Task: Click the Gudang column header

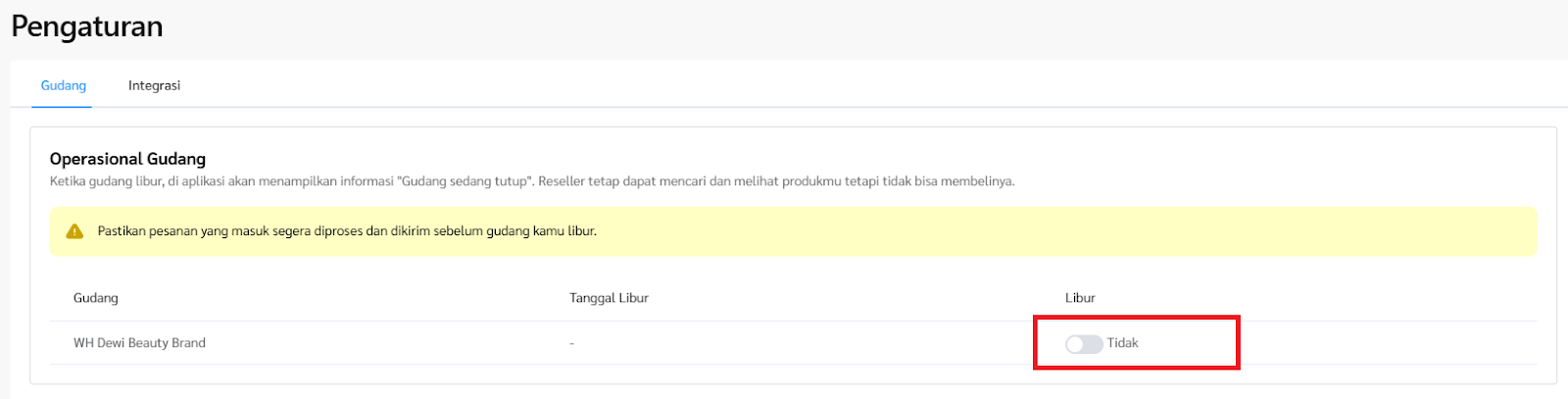Action: pos(96,298)
